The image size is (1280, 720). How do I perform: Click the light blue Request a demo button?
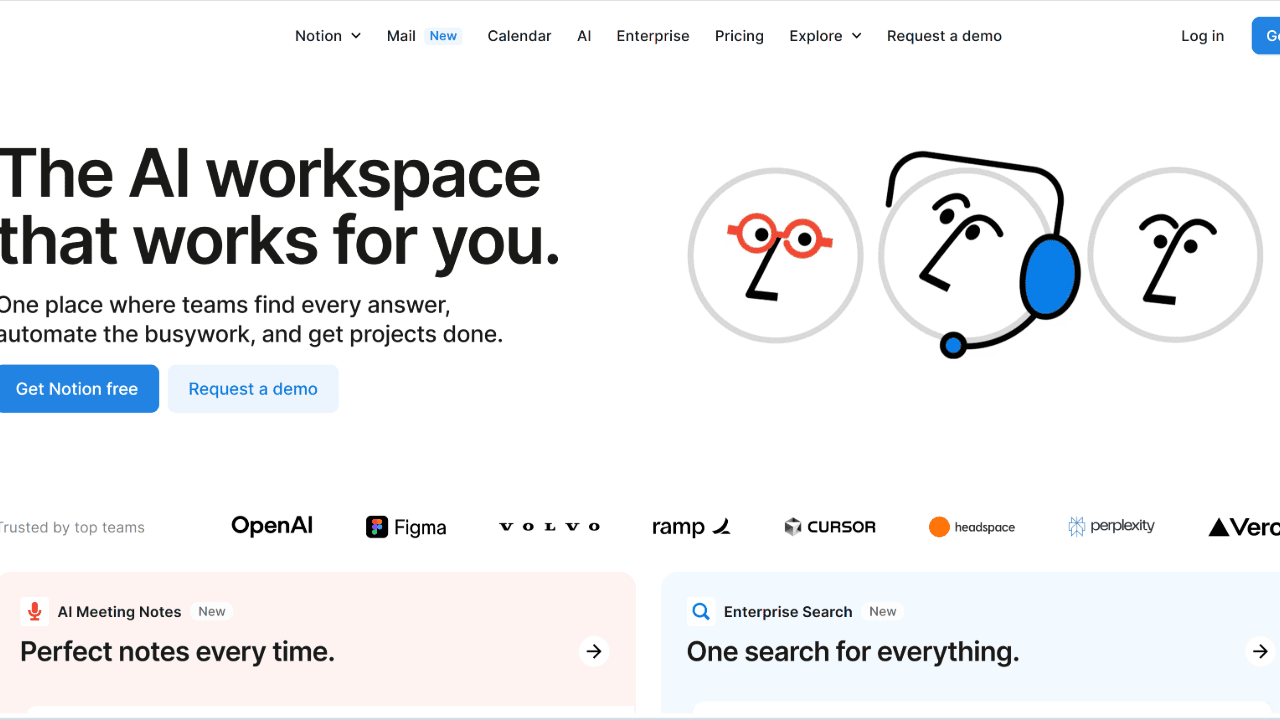click(253, 389)
